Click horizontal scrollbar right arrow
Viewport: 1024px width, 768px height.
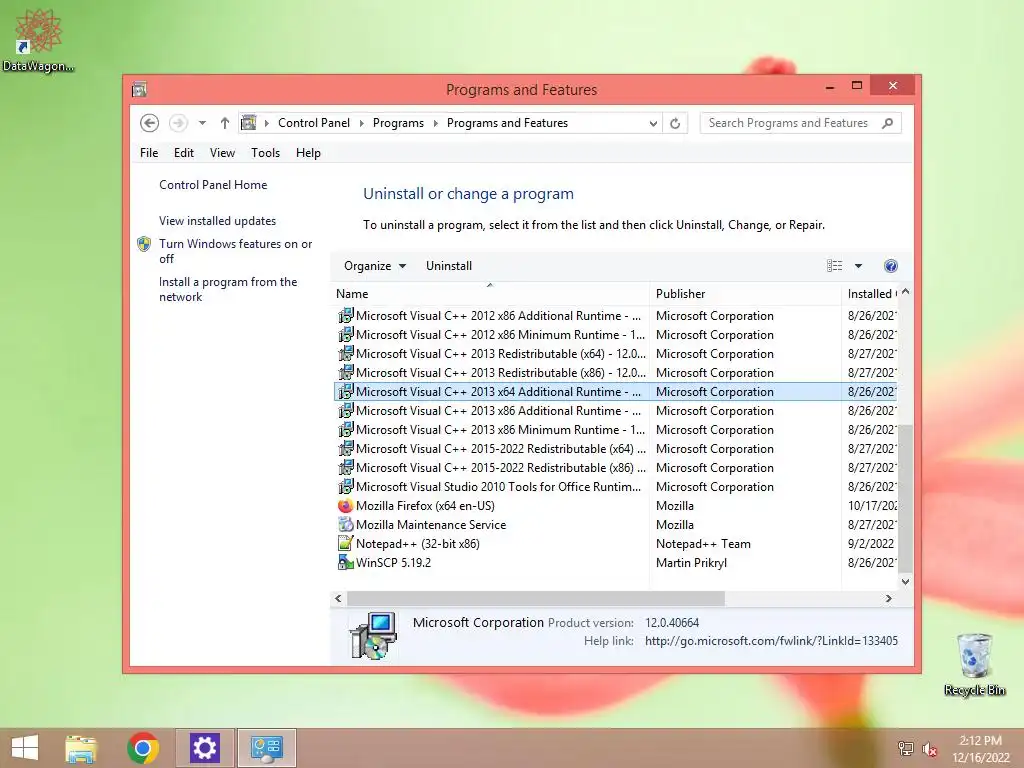888,598
